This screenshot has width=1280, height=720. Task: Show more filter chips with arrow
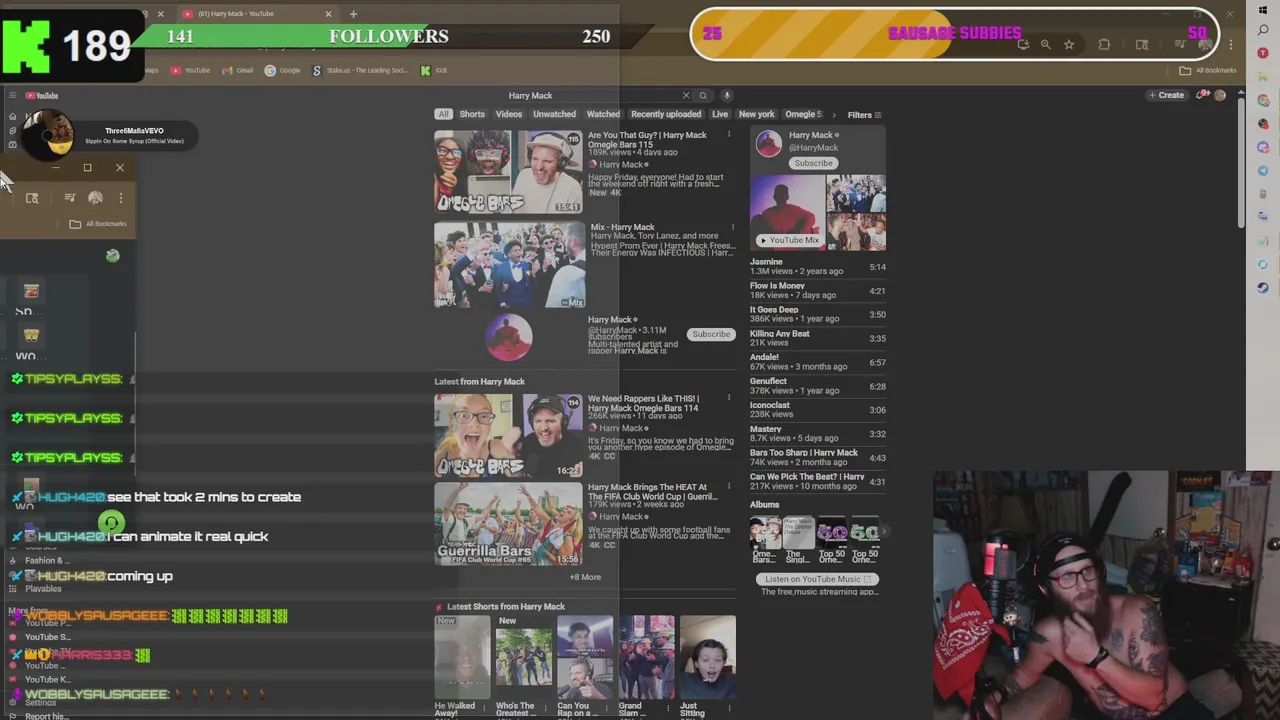click(x=833, y=115)
